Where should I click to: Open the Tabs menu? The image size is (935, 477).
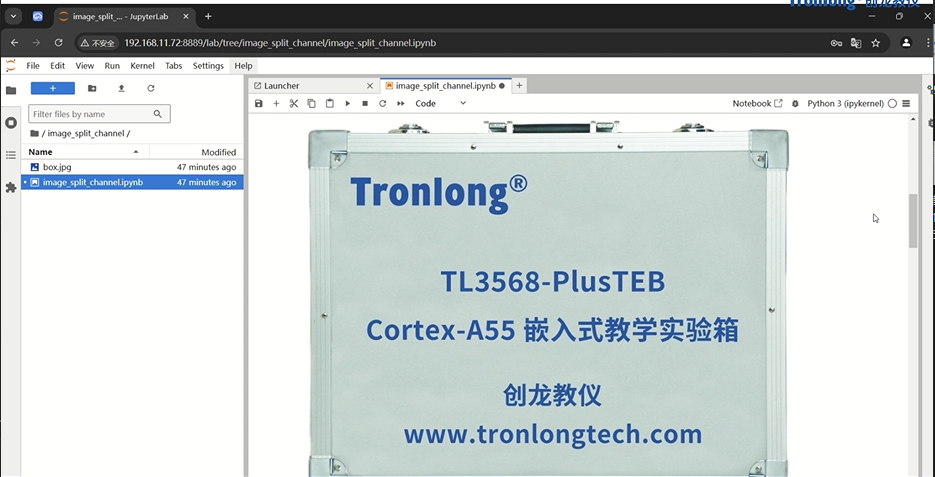pos(174,66)
